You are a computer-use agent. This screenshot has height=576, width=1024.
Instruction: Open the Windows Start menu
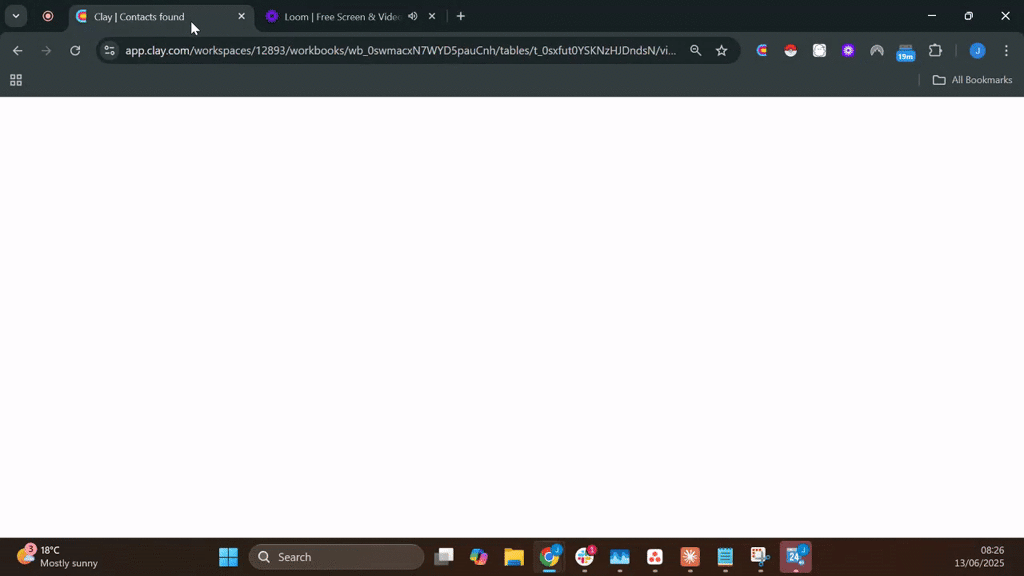pyautogui.click(x=228, y=557)
